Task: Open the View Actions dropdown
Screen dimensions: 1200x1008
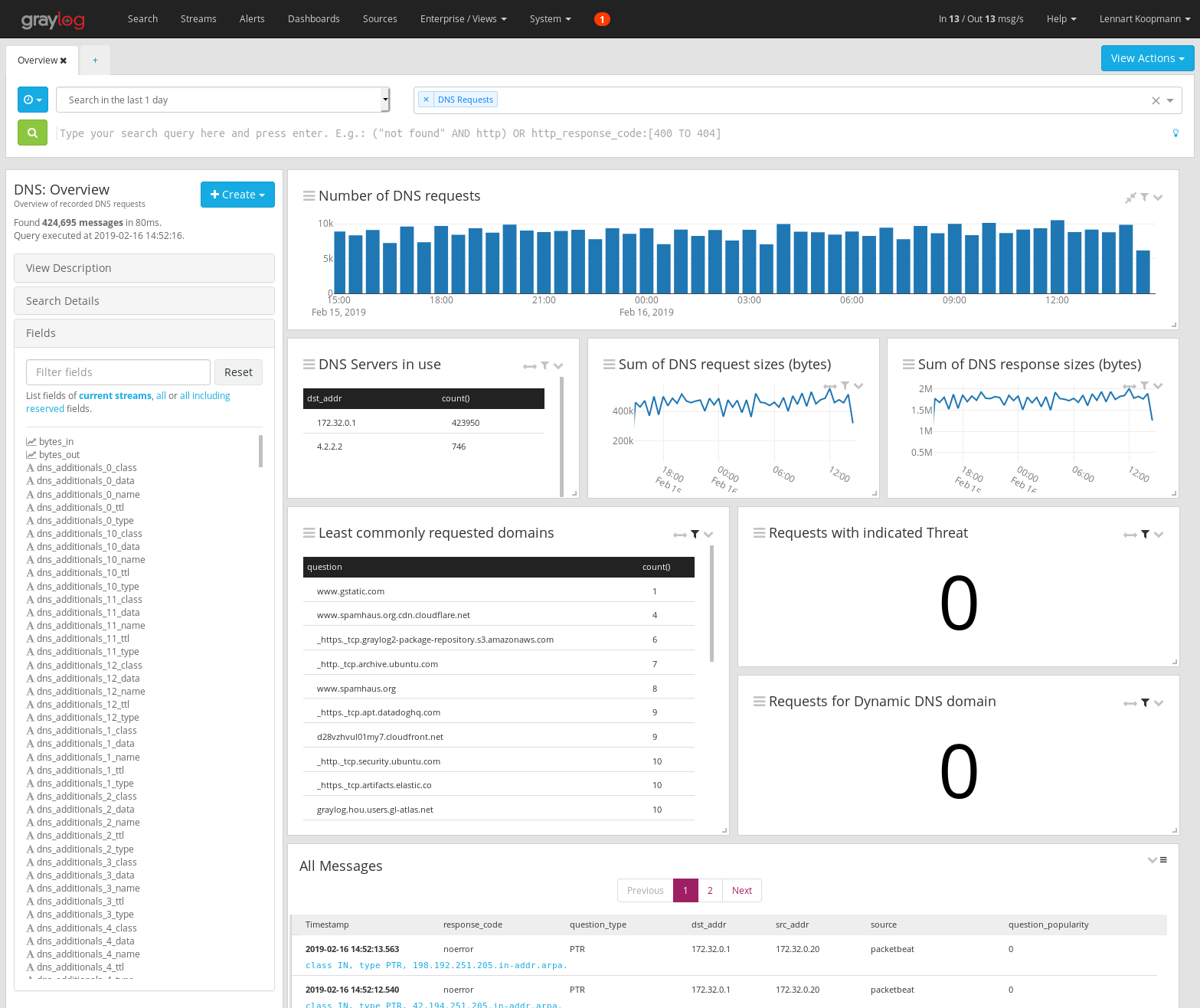Action: click(1147, 58)
